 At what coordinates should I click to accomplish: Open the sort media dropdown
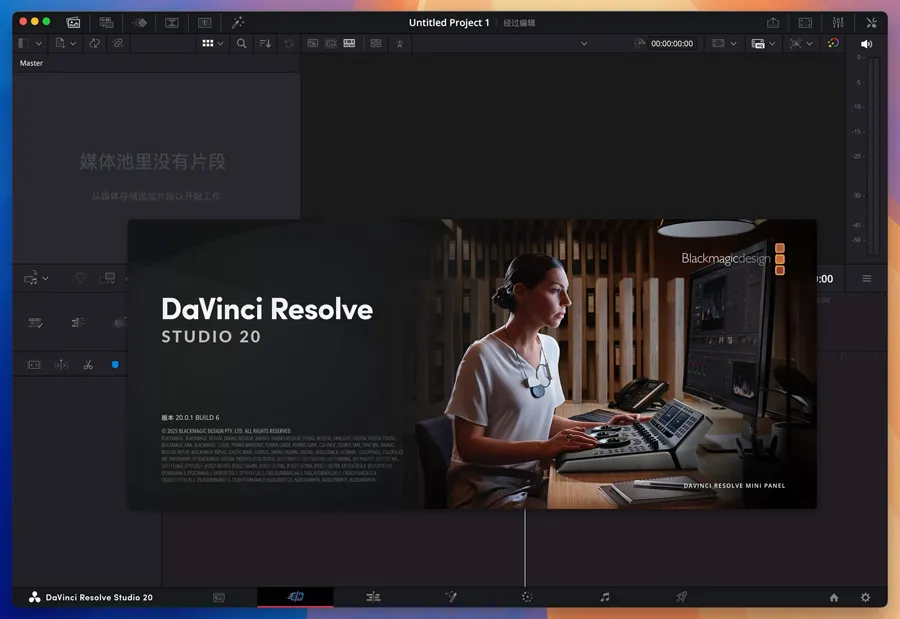[265, 44]
